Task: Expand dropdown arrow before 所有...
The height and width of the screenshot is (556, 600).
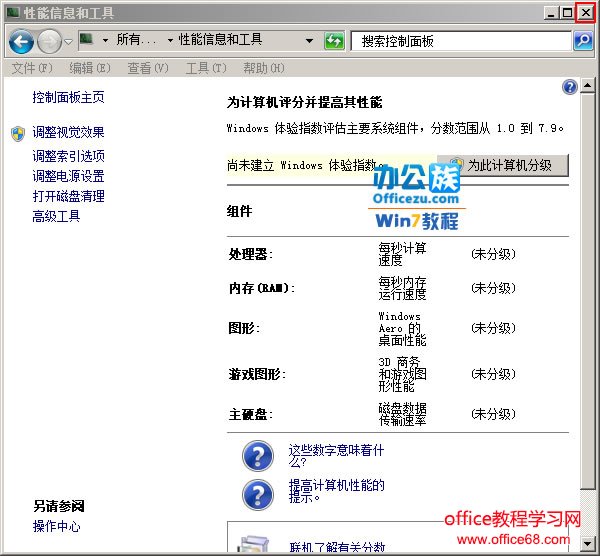Action: [105, 40]
